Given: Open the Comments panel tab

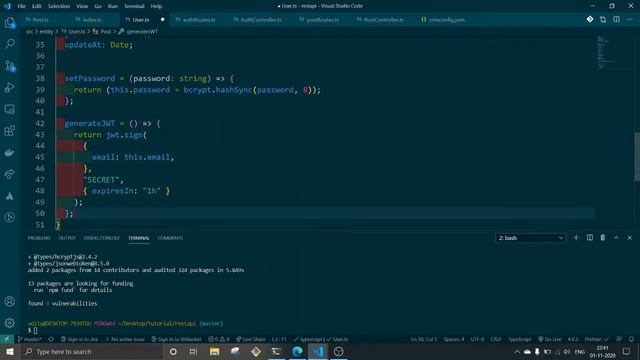Looking at the screenshot, I should click(x=170, y=238).
